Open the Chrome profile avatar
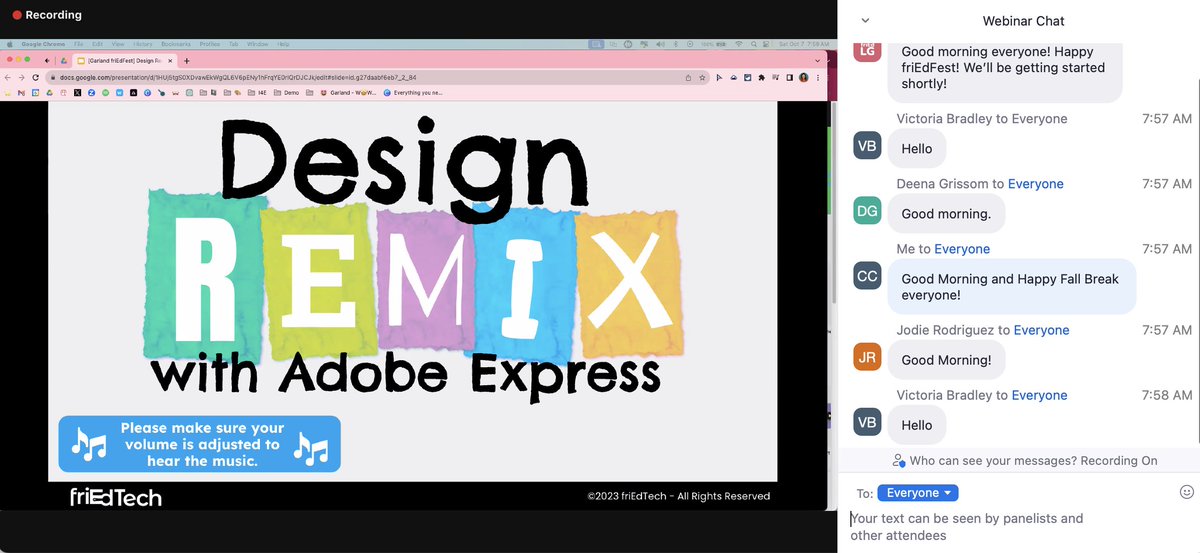Screen dimensions: 1200x553 [803, 78]
